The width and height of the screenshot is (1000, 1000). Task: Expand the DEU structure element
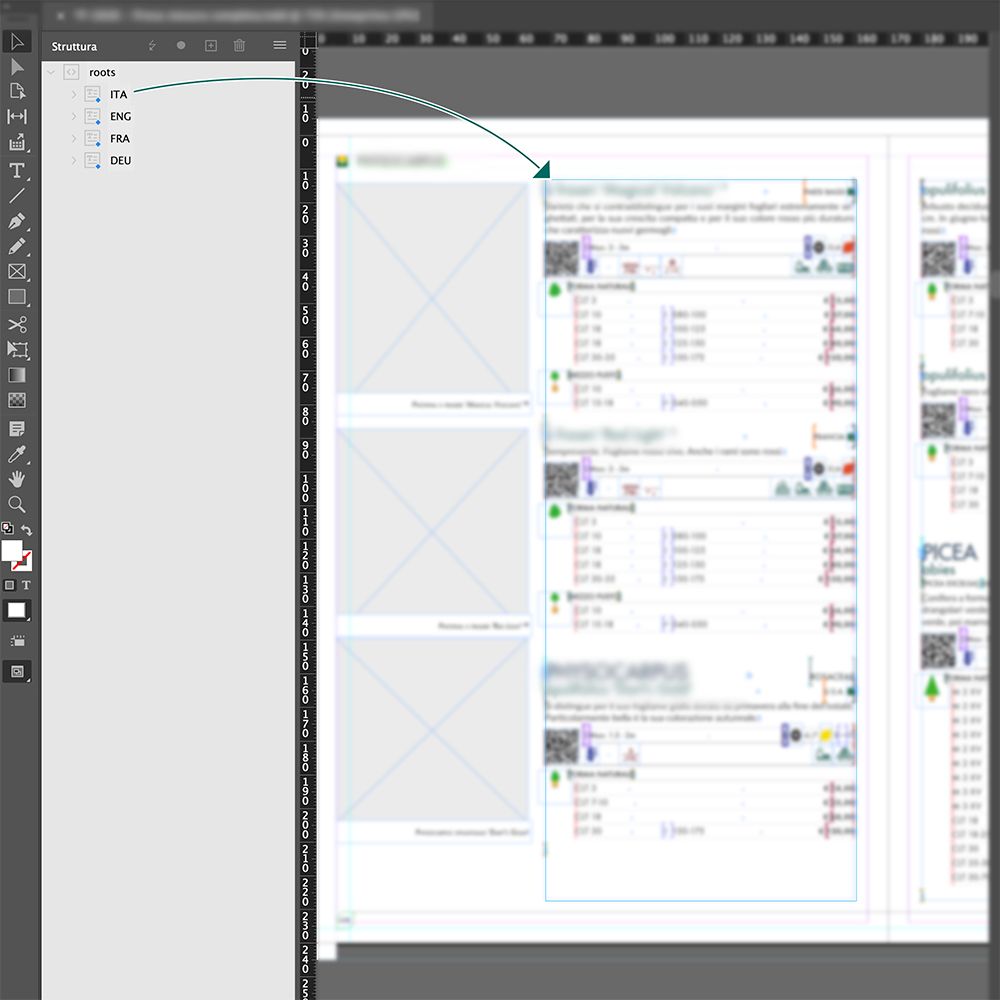point(73,160)
